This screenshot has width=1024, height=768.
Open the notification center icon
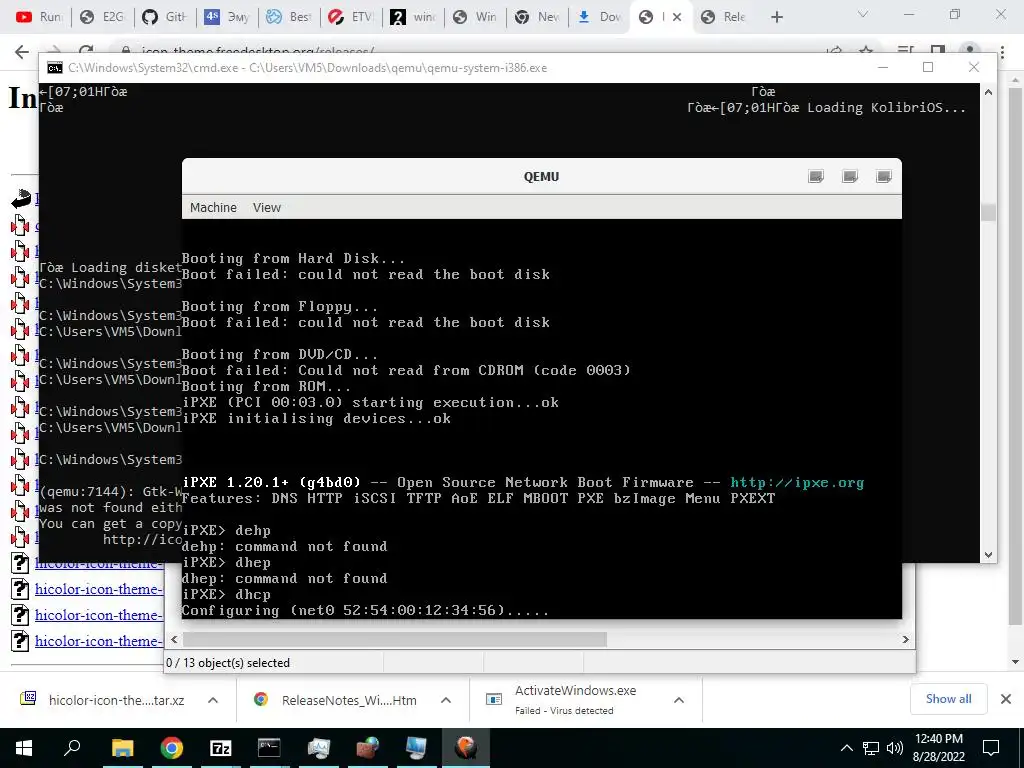tap(991, 748)
